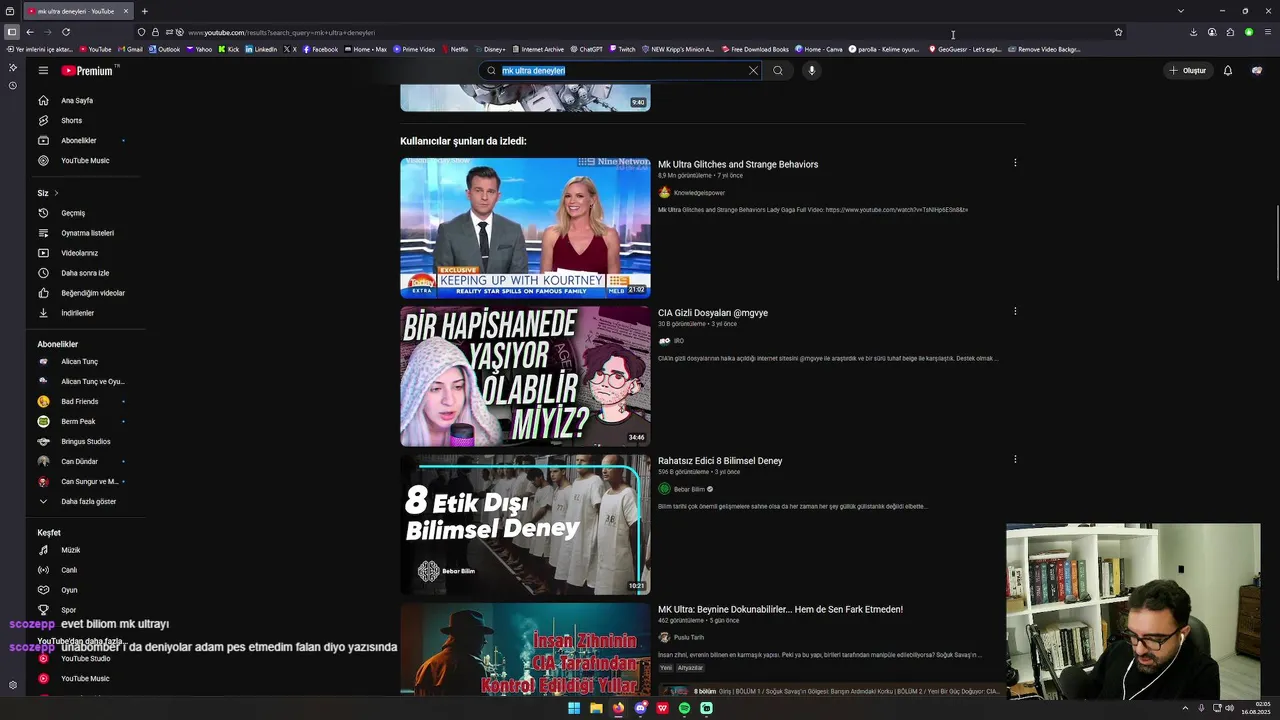
Task: Open Oynatma listeleri
Action: coord(85,233)
